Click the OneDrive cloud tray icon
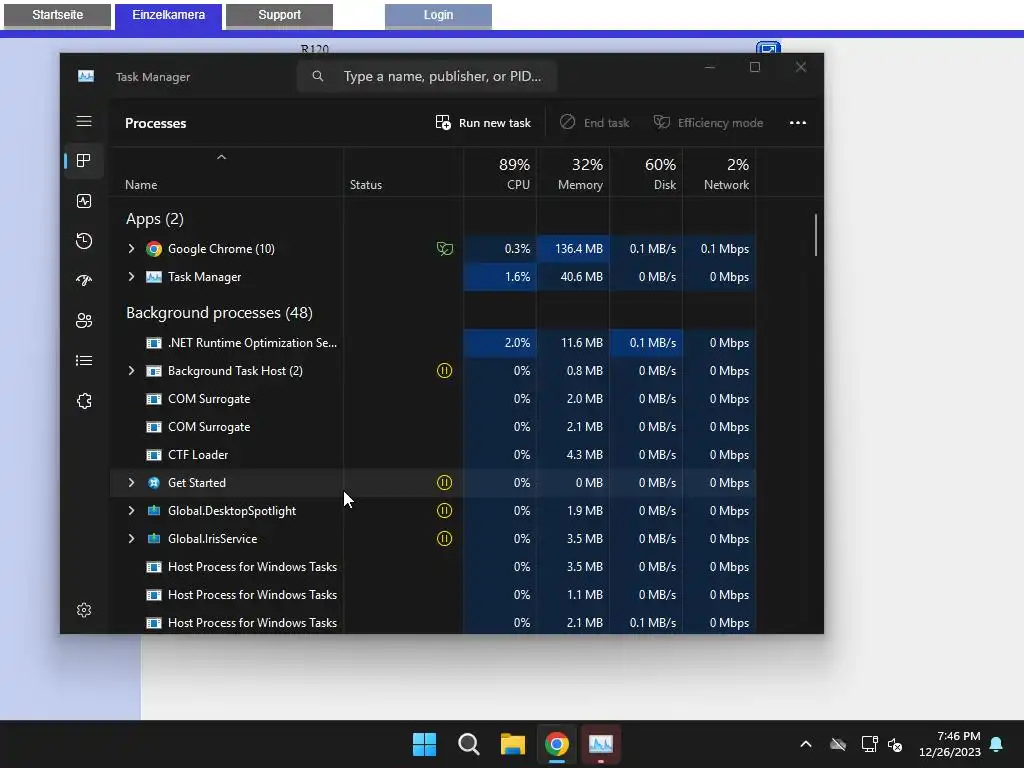1024x768 pixels. click(839, 744)
